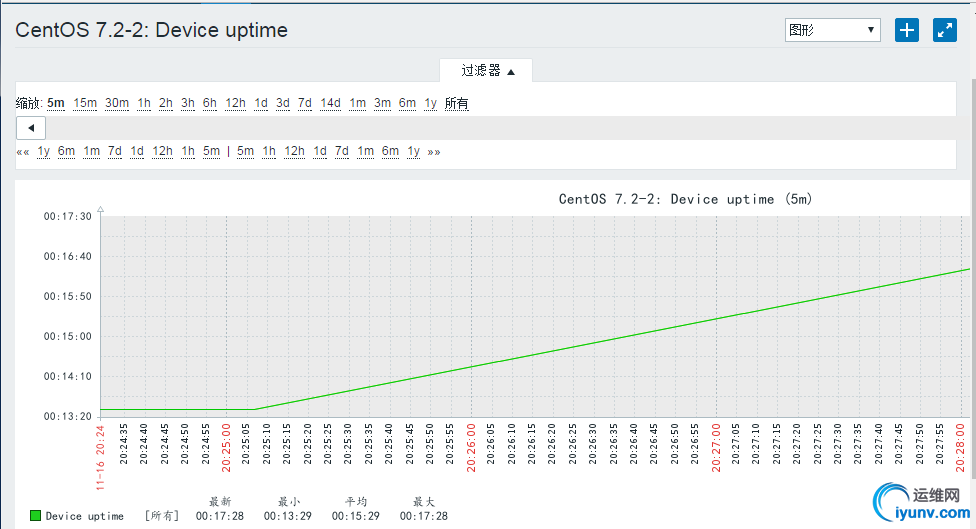Click latest value 00:17:28 under 最新
This screenshot has width=976, height=529.
click(x=220, y=516)
